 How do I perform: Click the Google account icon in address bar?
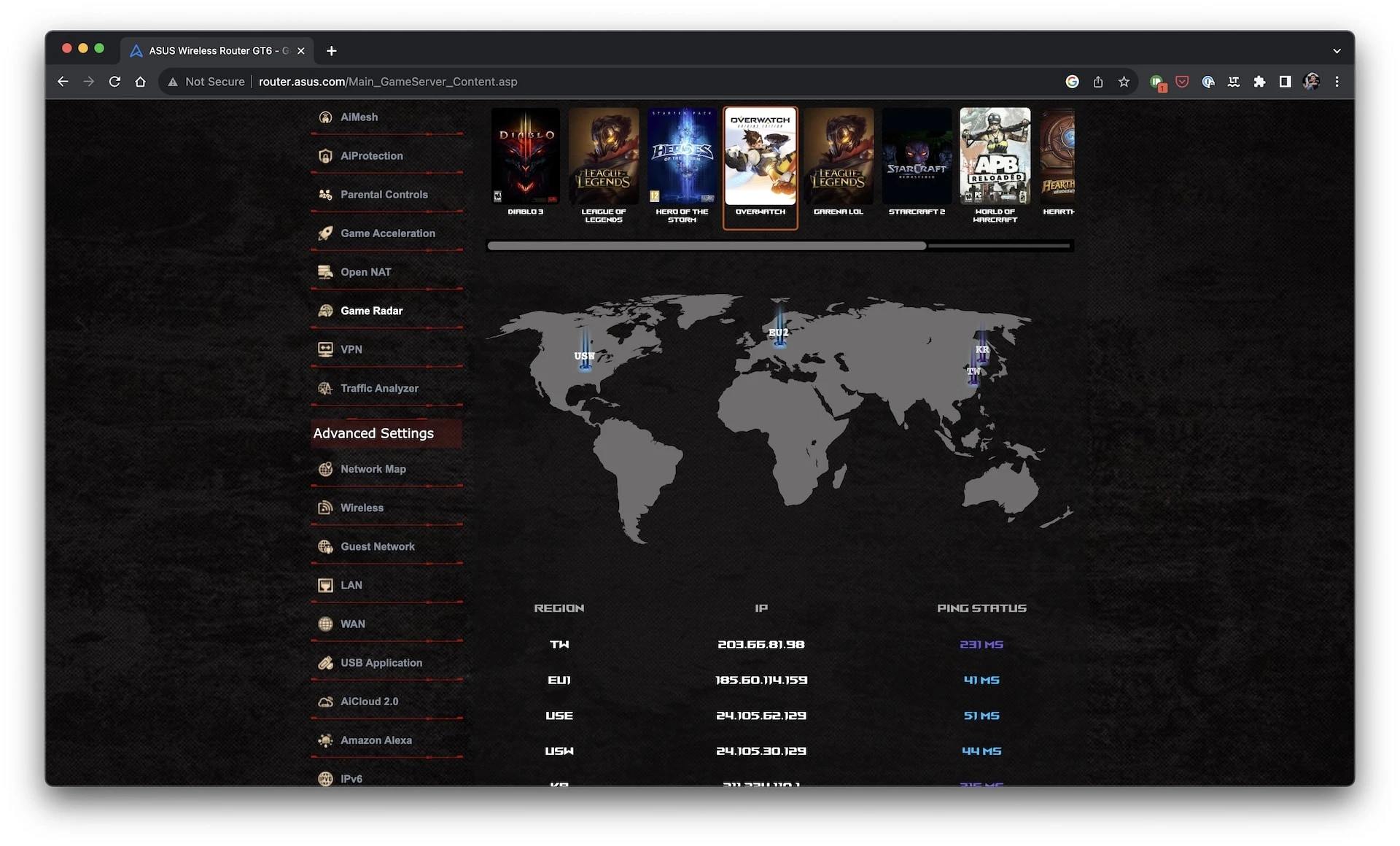pos(1072,82)
